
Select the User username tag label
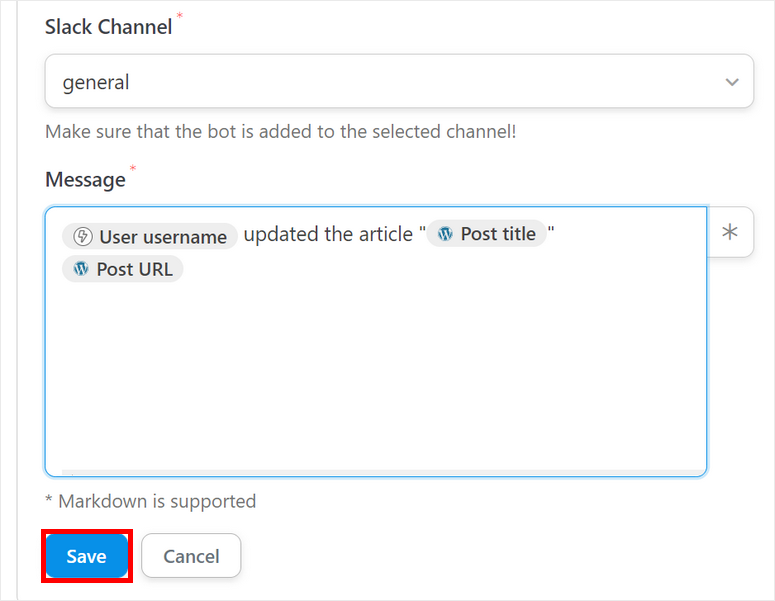click(x=163, y=237)
